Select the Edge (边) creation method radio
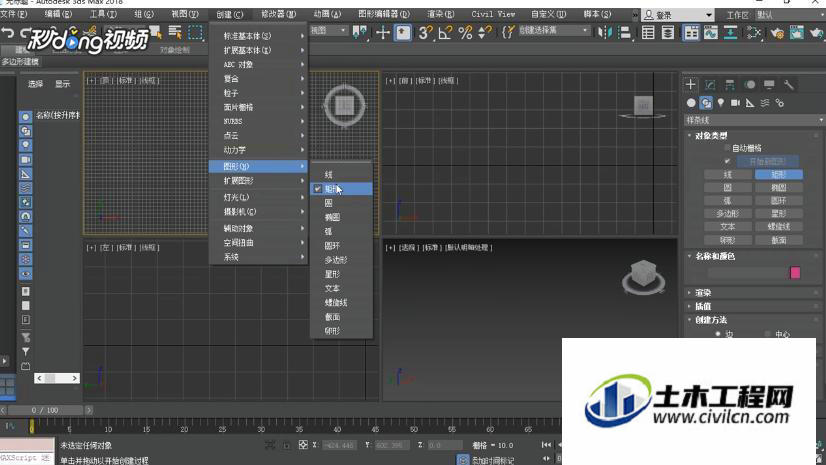The width and height of the screenshot is (826, 465). pos(717,334)
